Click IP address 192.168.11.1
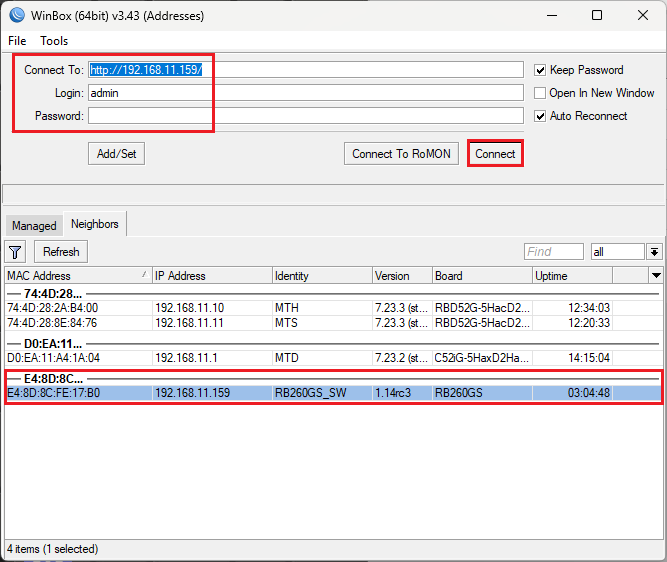Screen dimensions: 667x562 point(186,358)
